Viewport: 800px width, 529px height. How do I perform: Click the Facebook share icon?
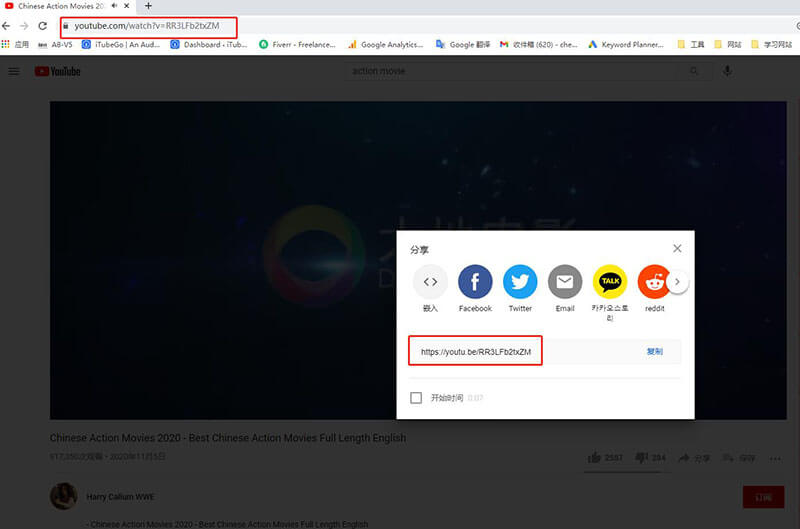[x=475, y=282]
